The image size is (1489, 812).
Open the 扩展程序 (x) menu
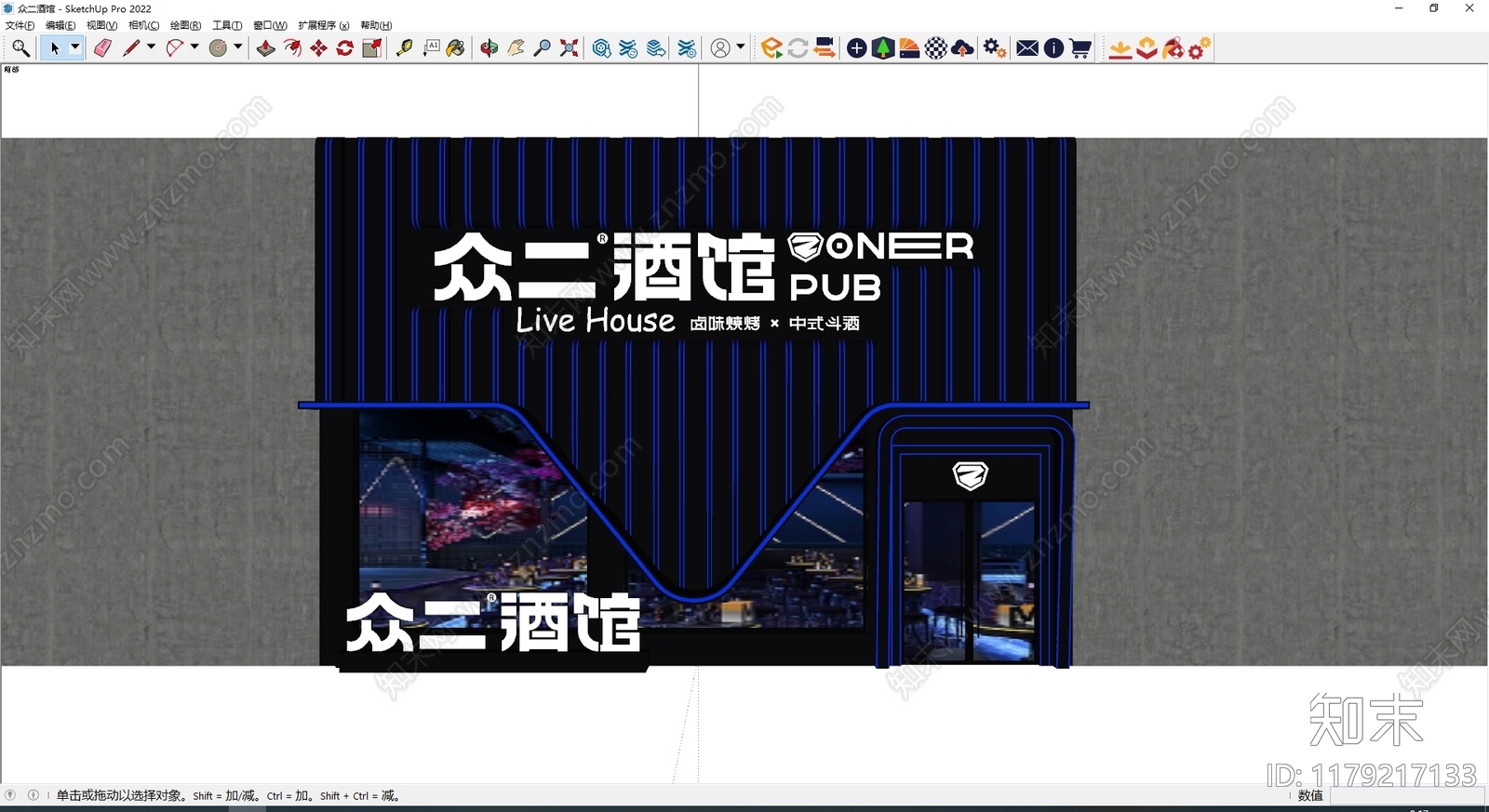tap(324, 25)
